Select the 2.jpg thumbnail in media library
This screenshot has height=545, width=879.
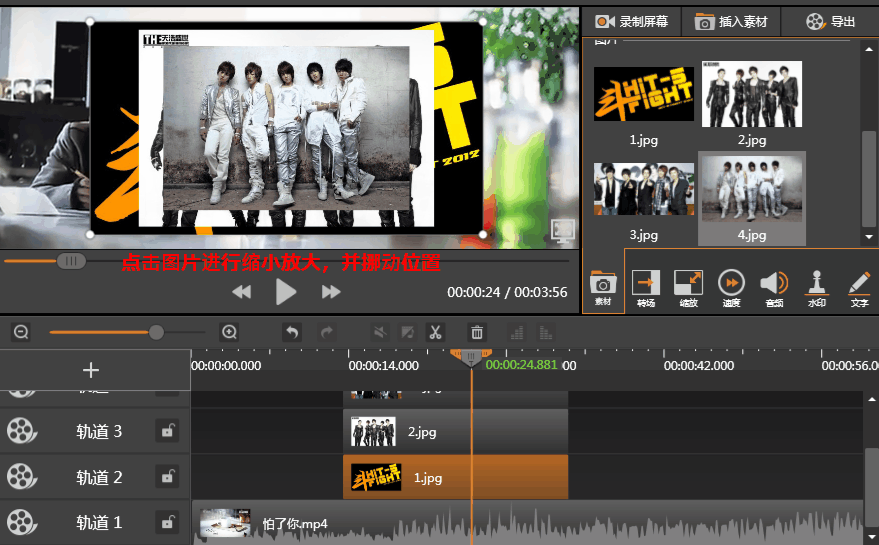click(752, 94)
